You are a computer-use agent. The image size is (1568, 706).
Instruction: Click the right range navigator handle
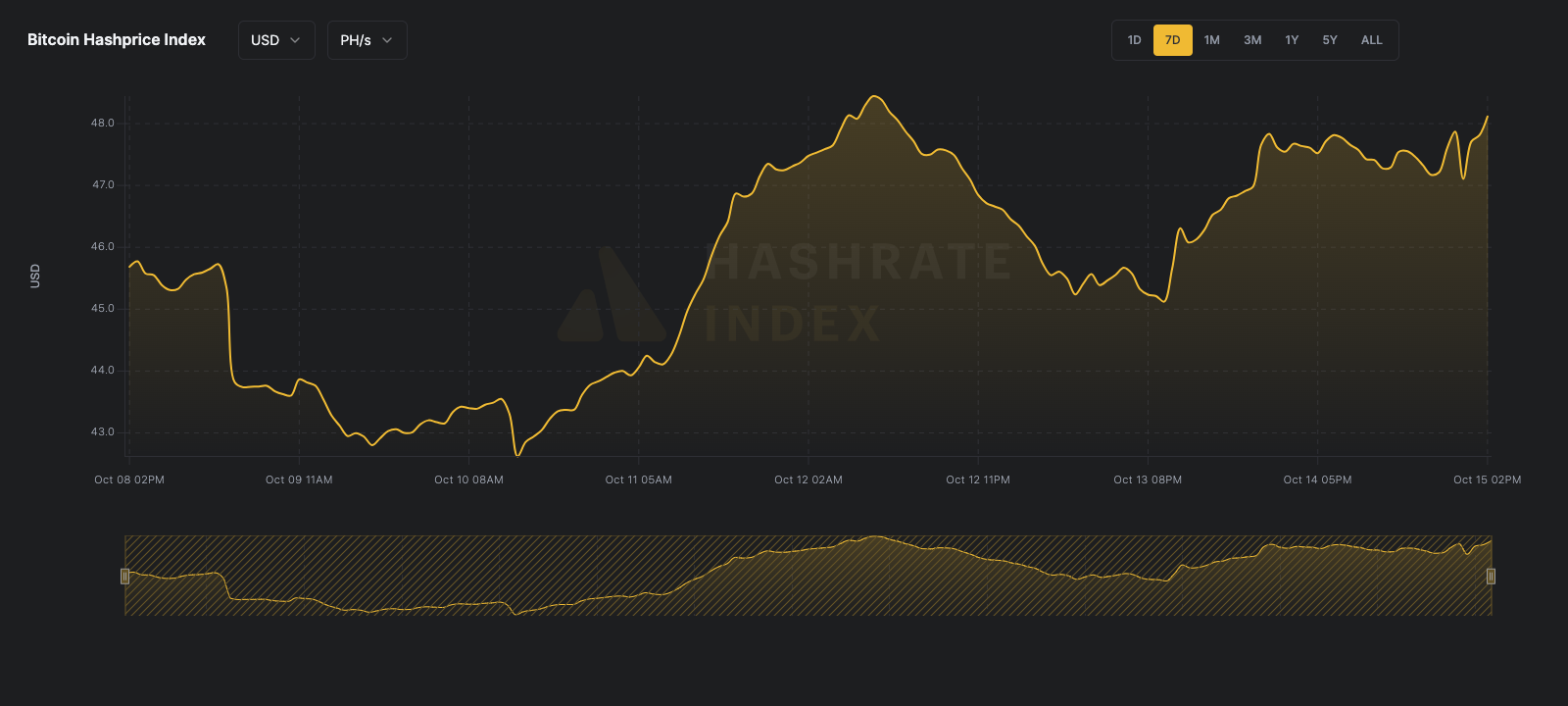pyautogui.click(x=1491, y=576)
